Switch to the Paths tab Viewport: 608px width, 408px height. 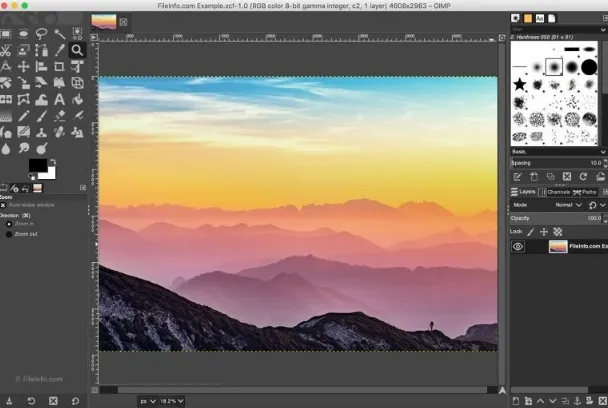pos(585,192)
